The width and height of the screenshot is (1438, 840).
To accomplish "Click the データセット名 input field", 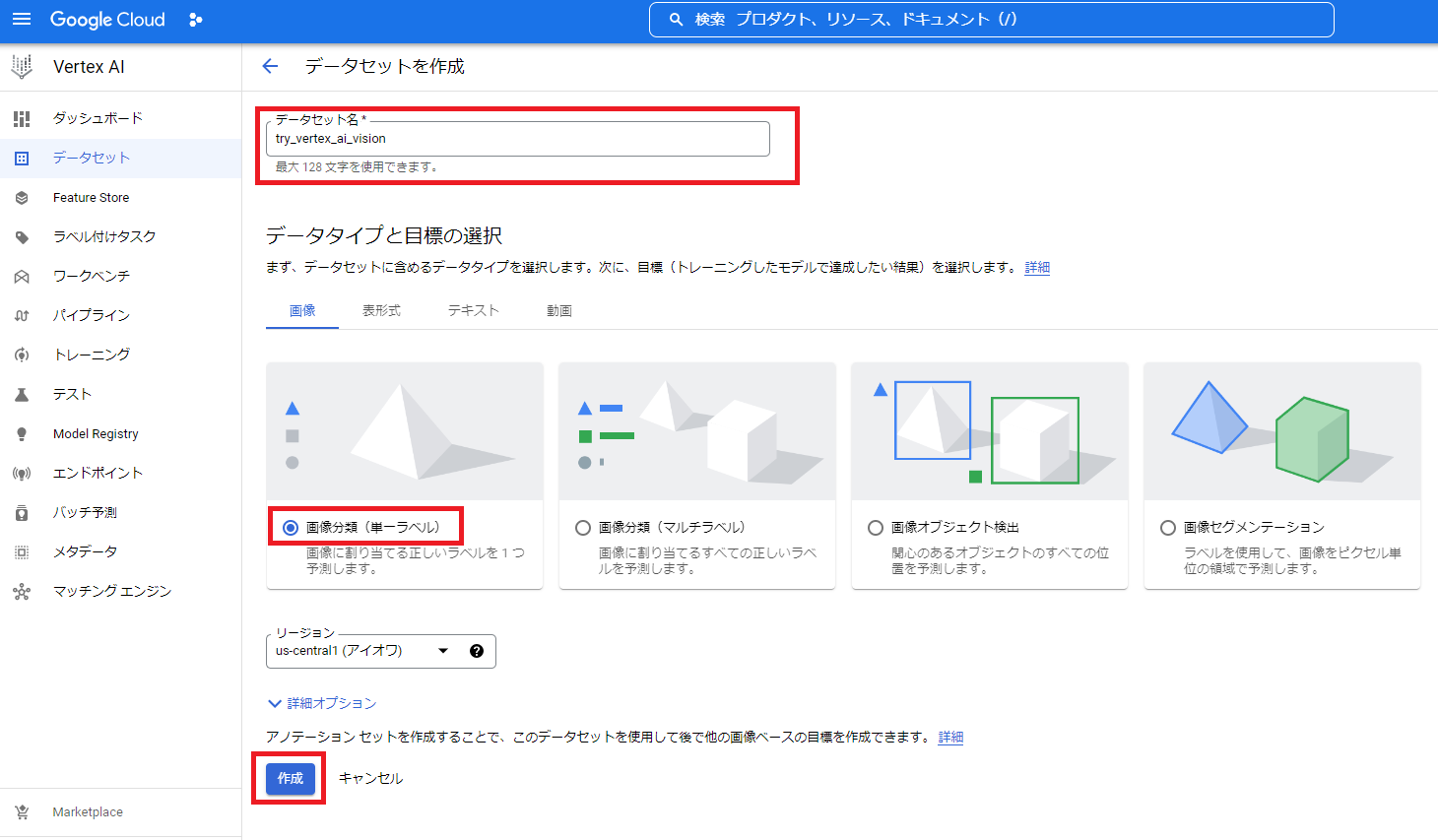I will (518, 139).
